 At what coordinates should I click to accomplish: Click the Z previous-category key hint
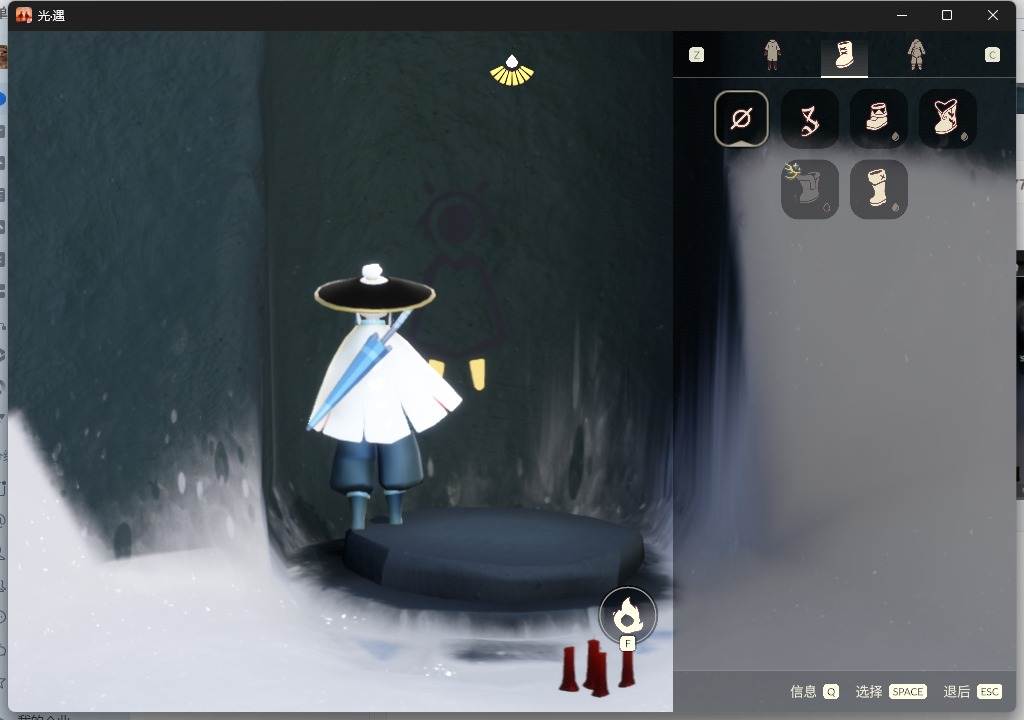(x=697, y=55)
